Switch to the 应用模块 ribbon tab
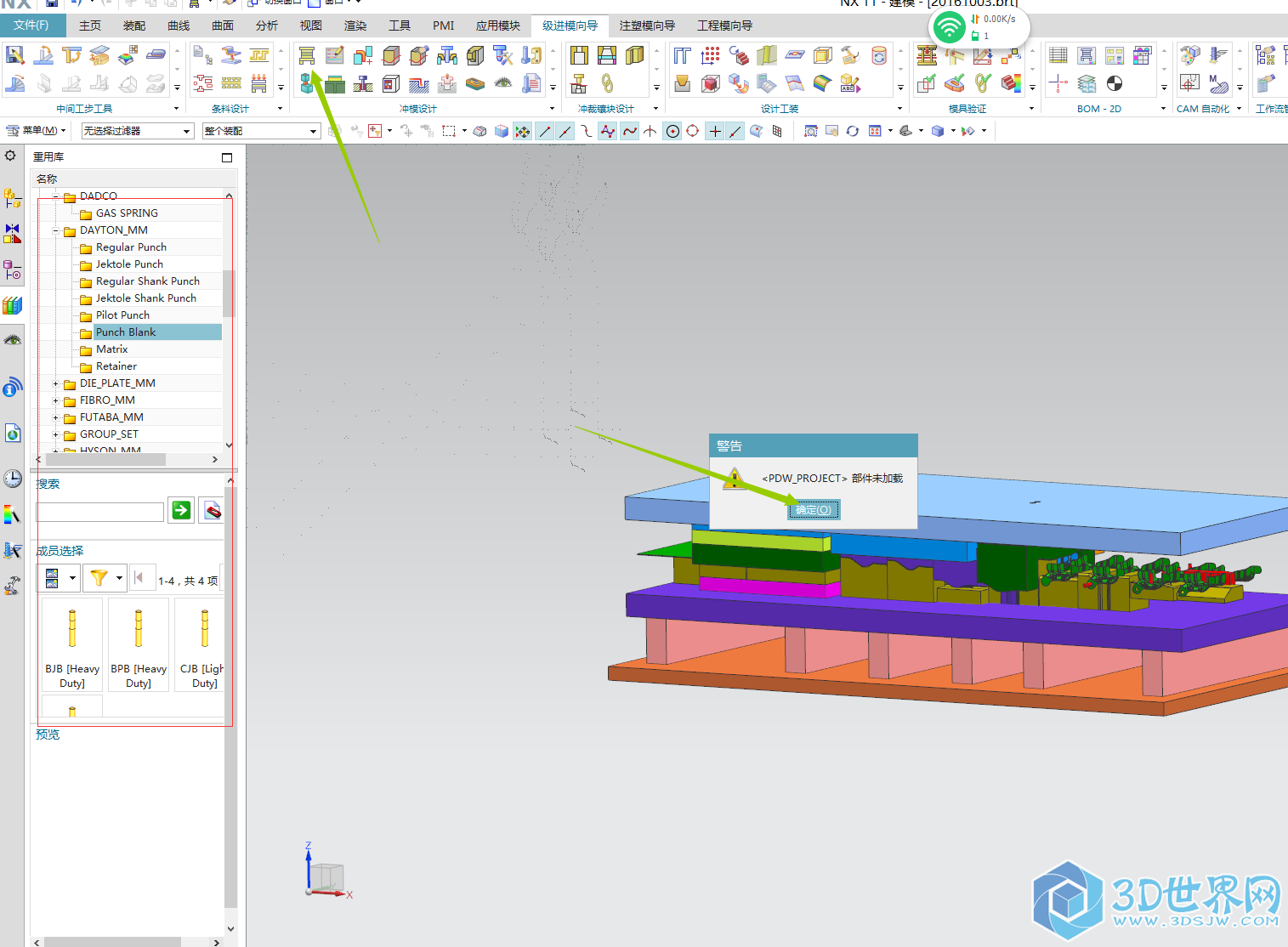The height and width of the screenshot is (947, 1288). pyautogui.click(x=498, y=26)
